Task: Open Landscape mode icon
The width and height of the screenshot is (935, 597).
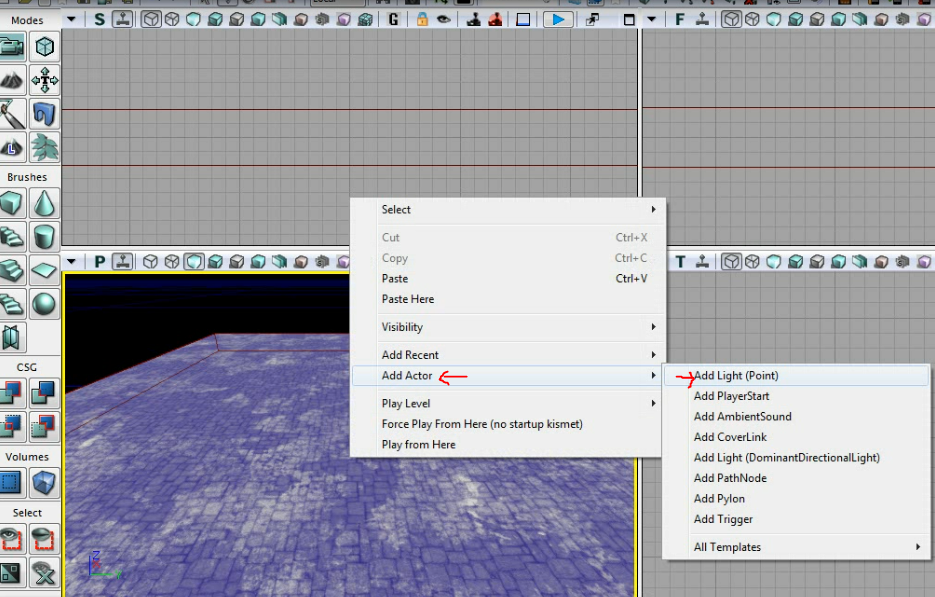Action: pos(12,147)
